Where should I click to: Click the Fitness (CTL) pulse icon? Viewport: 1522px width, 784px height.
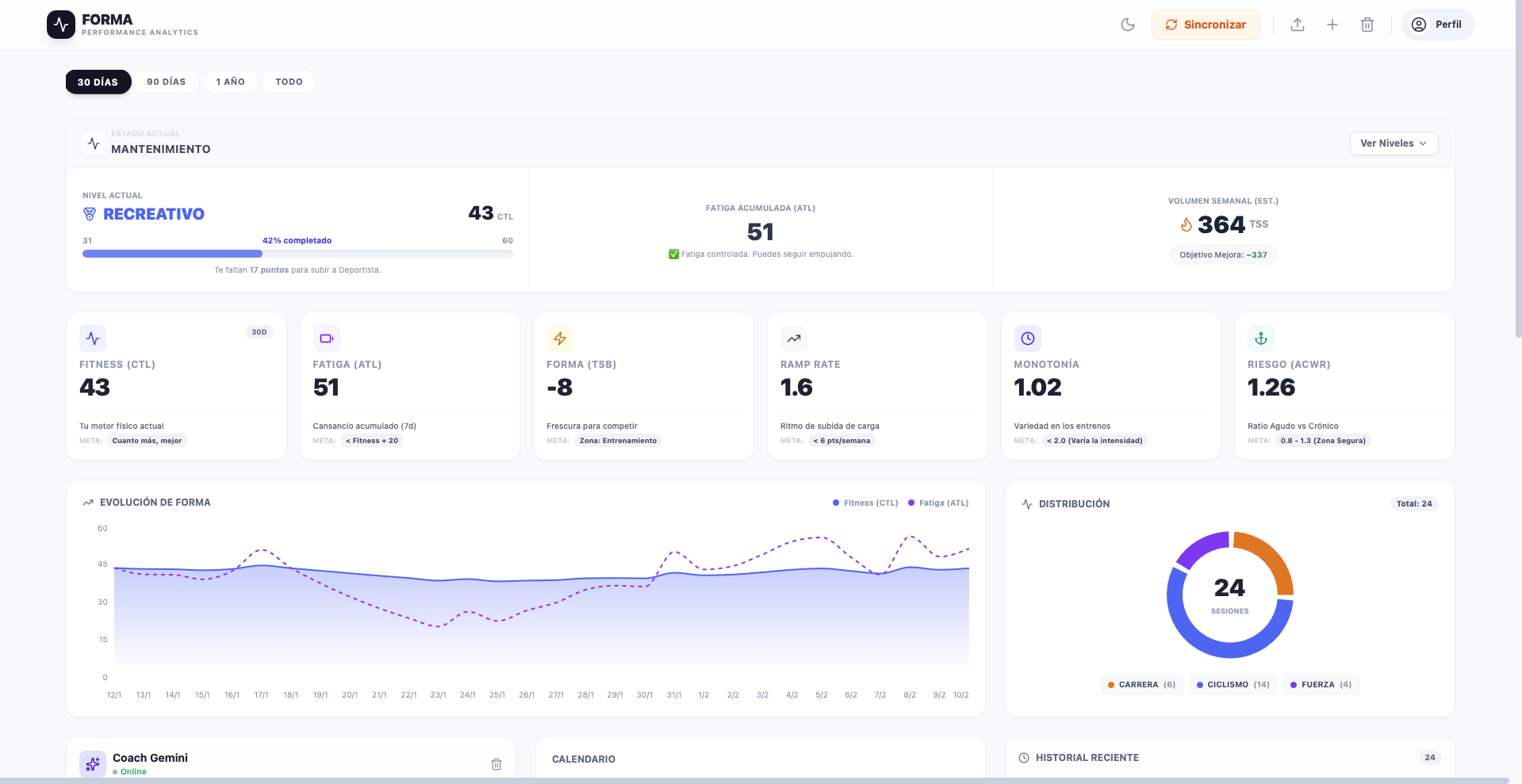[x=93, y=338]
